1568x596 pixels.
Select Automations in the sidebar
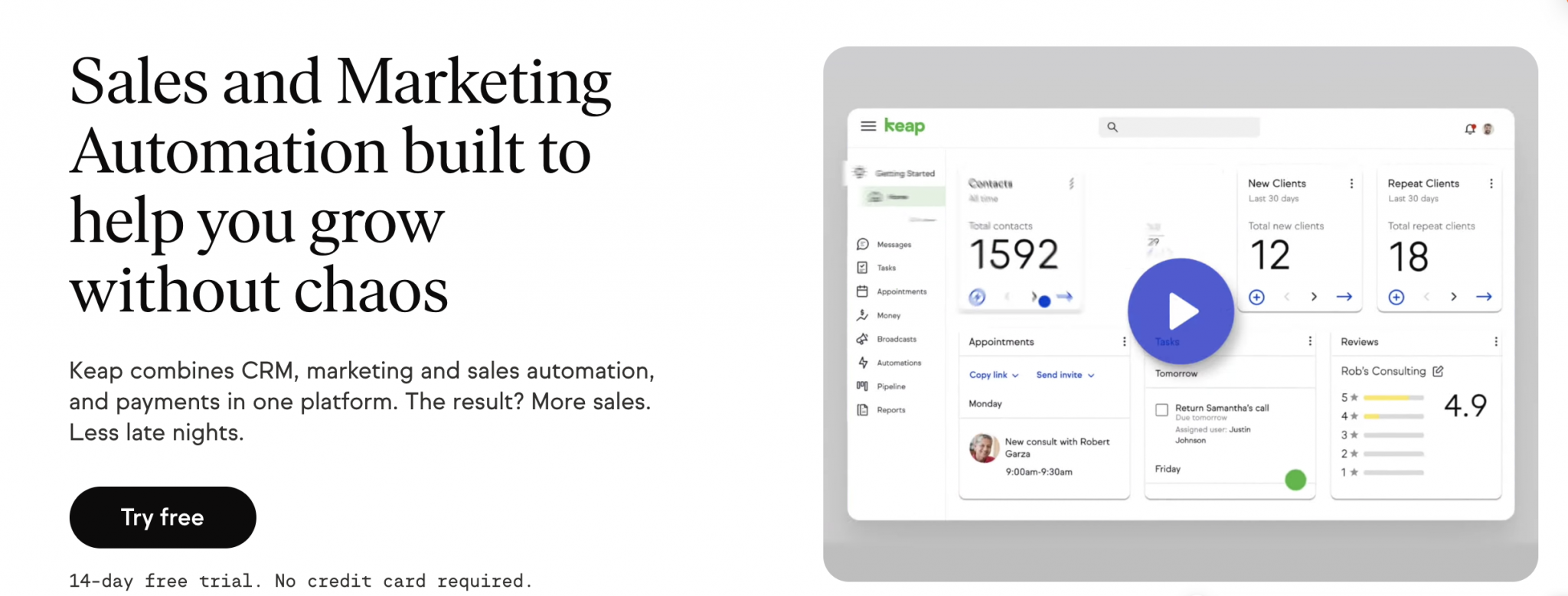(x=898, y=363)
